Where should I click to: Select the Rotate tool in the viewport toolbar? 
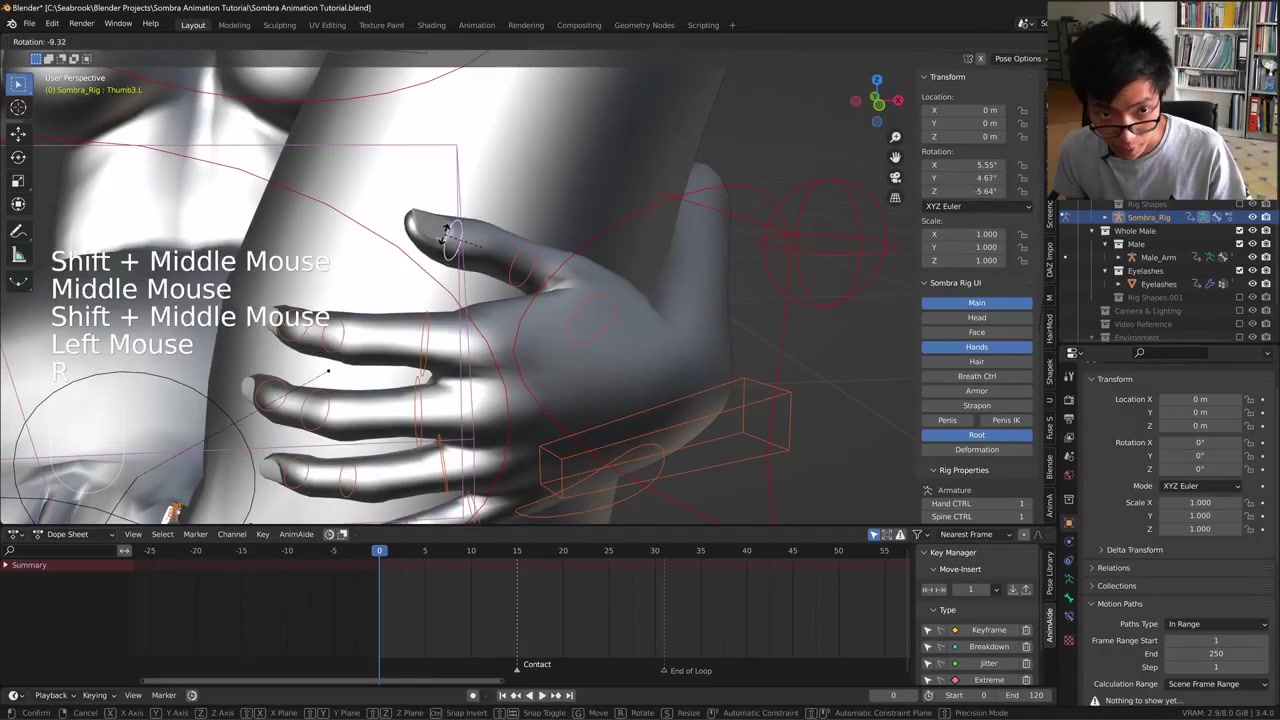click(18, 157)
